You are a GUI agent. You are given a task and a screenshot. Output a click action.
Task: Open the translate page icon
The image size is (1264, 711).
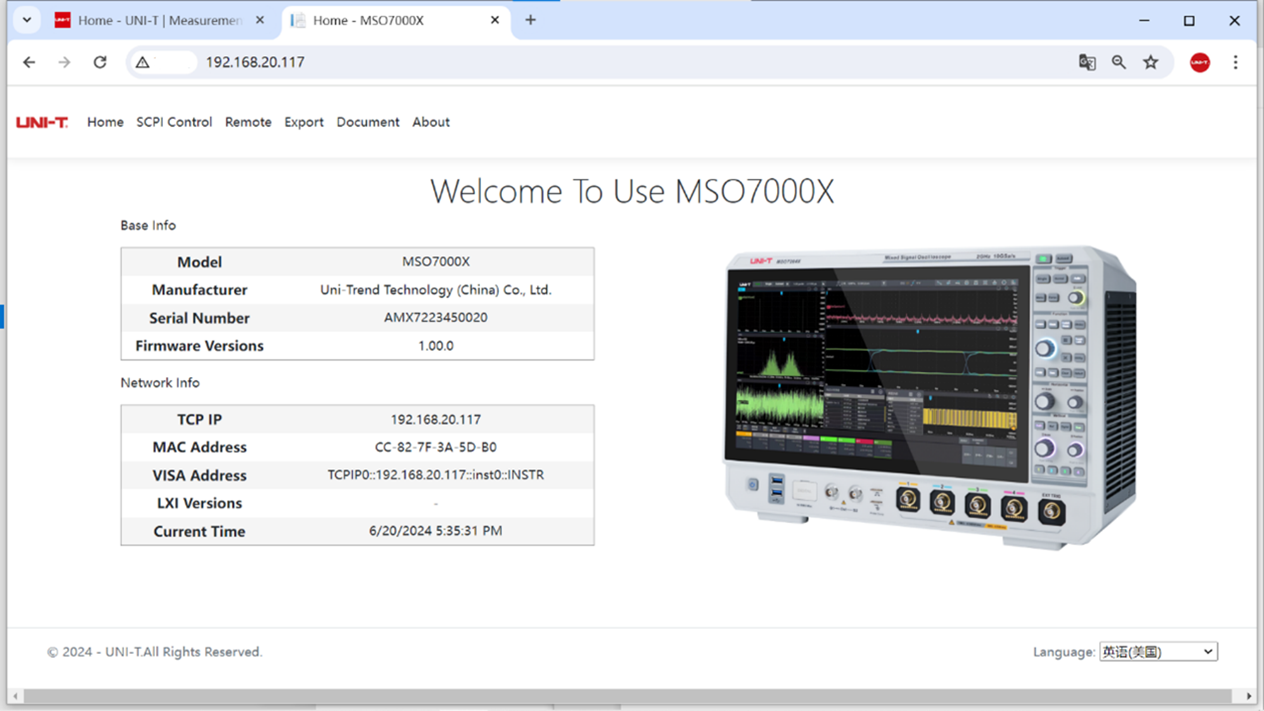coord(1087,62)
